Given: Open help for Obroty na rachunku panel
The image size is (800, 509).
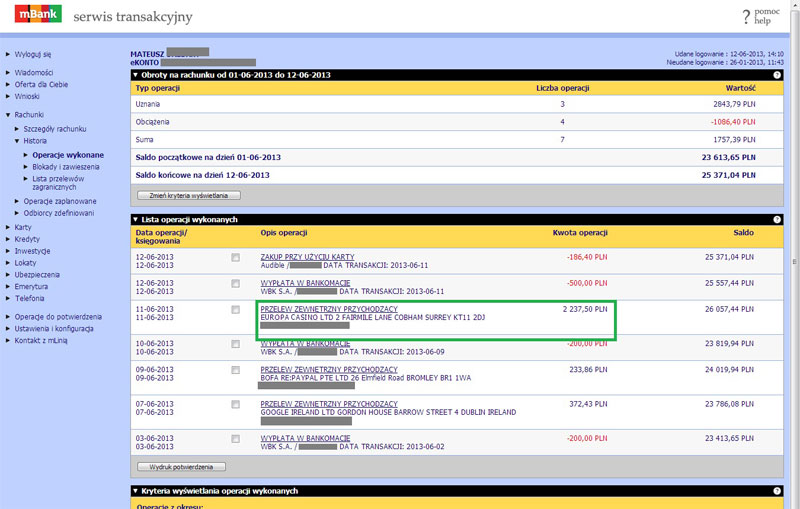Looking at the screenshot, I should (x=777, y=75).
